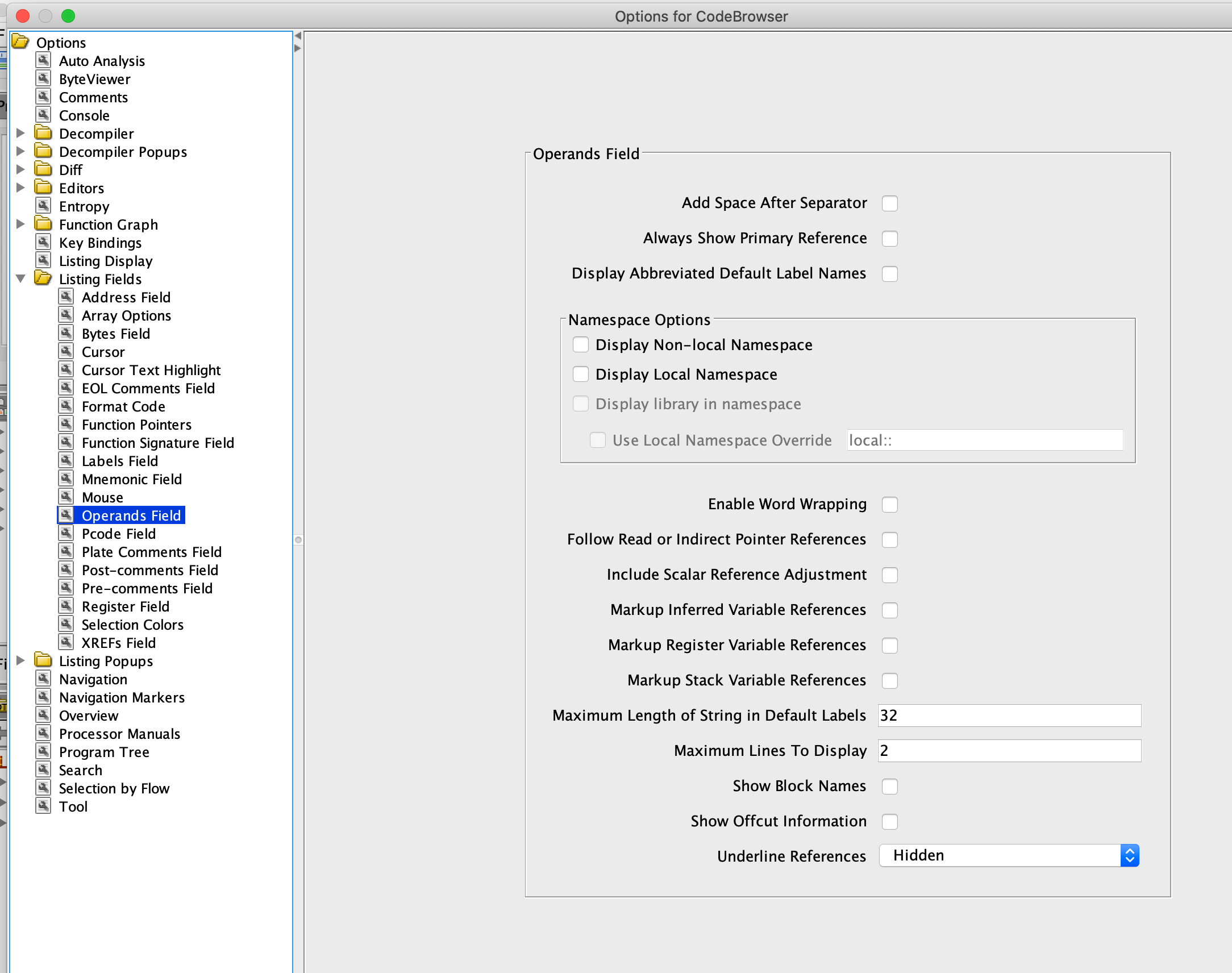Click the Key Bindings options icon

43,243
